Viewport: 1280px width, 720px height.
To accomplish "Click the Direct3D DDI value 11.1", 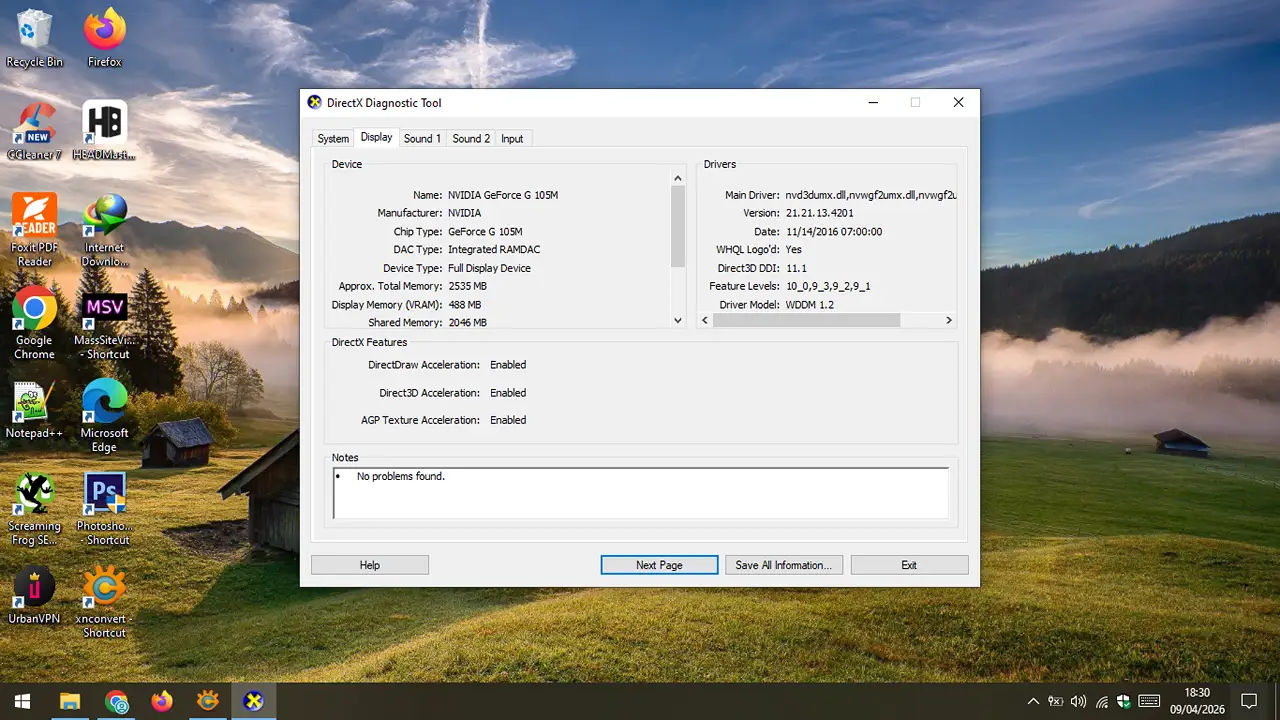I will (796, 268).
